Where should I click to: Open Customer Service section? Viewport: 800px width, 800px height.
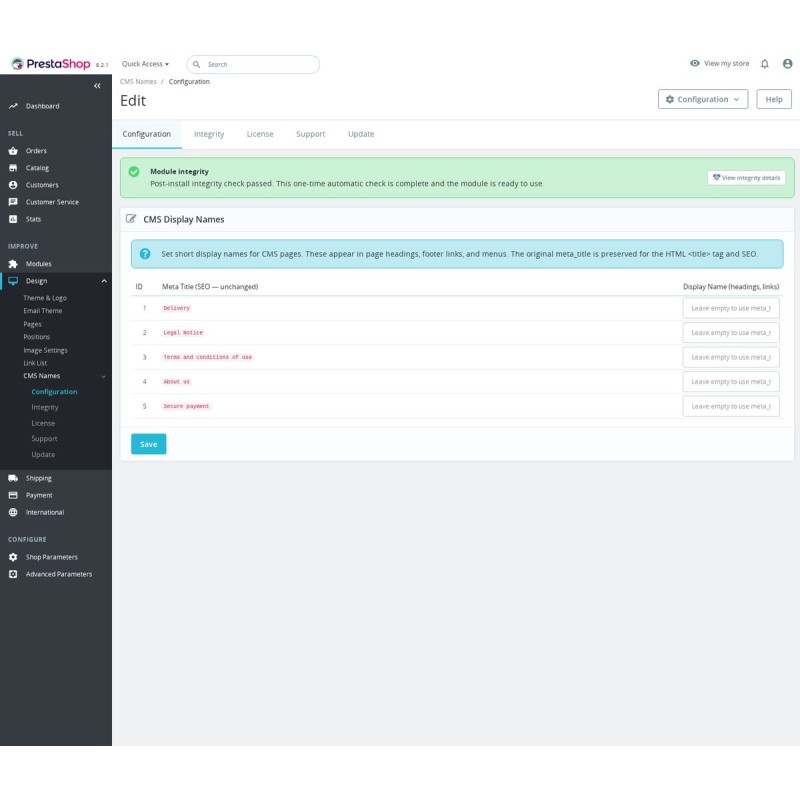point(52,202)
